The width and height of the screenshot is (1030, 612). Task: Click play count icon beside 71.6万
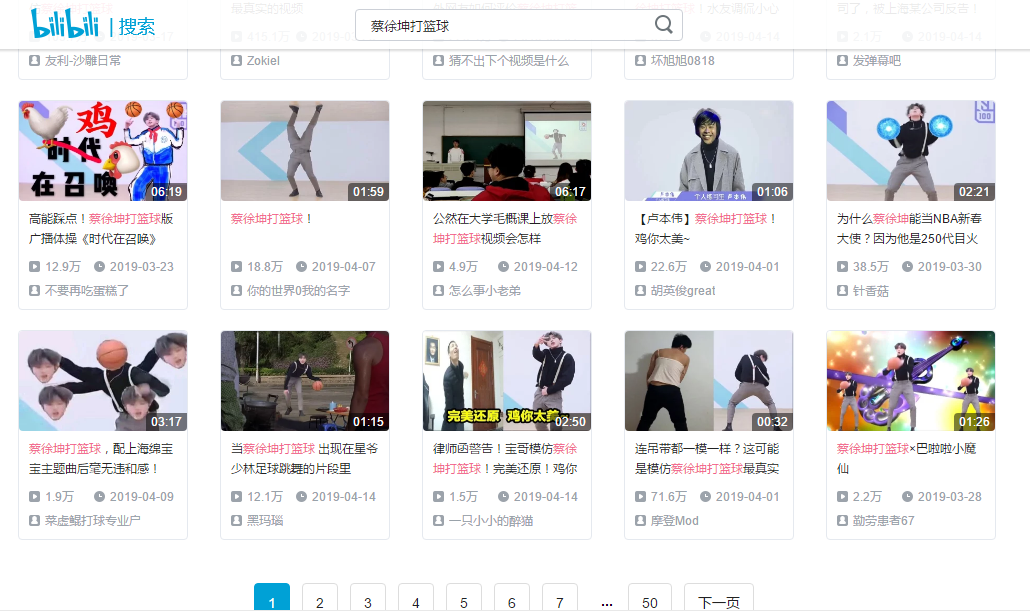click(x=640, y=496)
